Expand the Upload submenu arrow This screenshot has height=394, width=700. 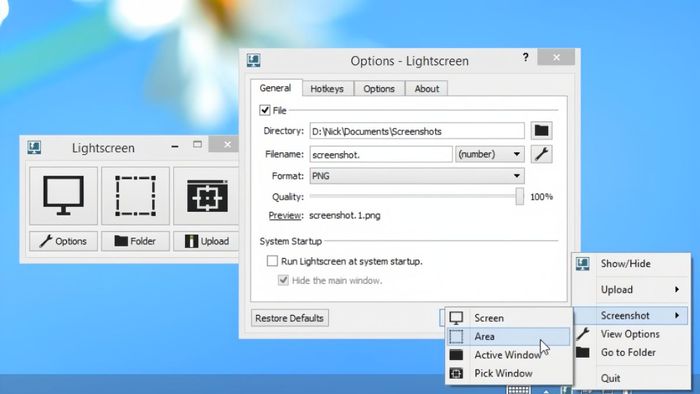pos(677,290)
